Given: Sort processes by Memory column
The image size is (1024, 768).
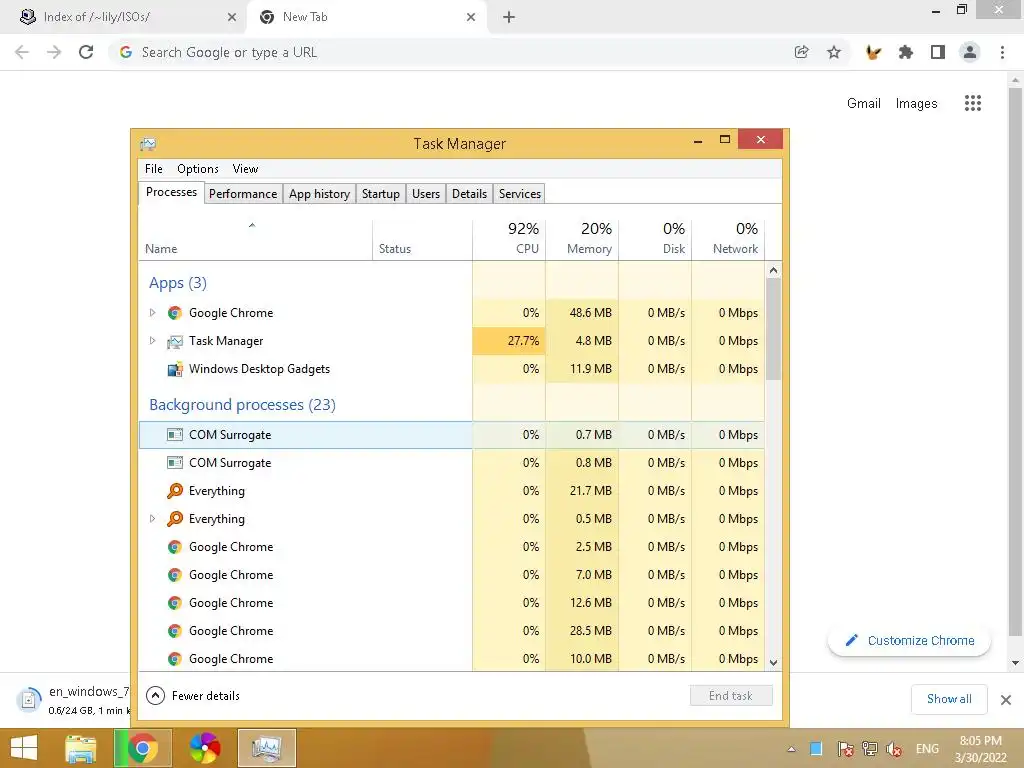Looking at the screenshot, I should click(x=583, y=239).
